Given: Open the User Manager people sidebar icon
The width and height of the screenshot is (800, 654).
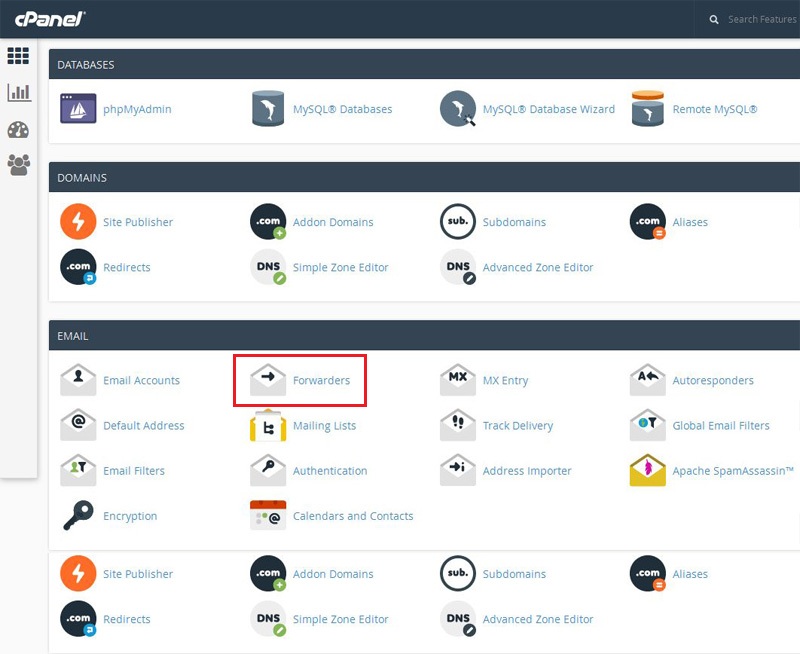Looking at the screenshot, I should [19, 165].
